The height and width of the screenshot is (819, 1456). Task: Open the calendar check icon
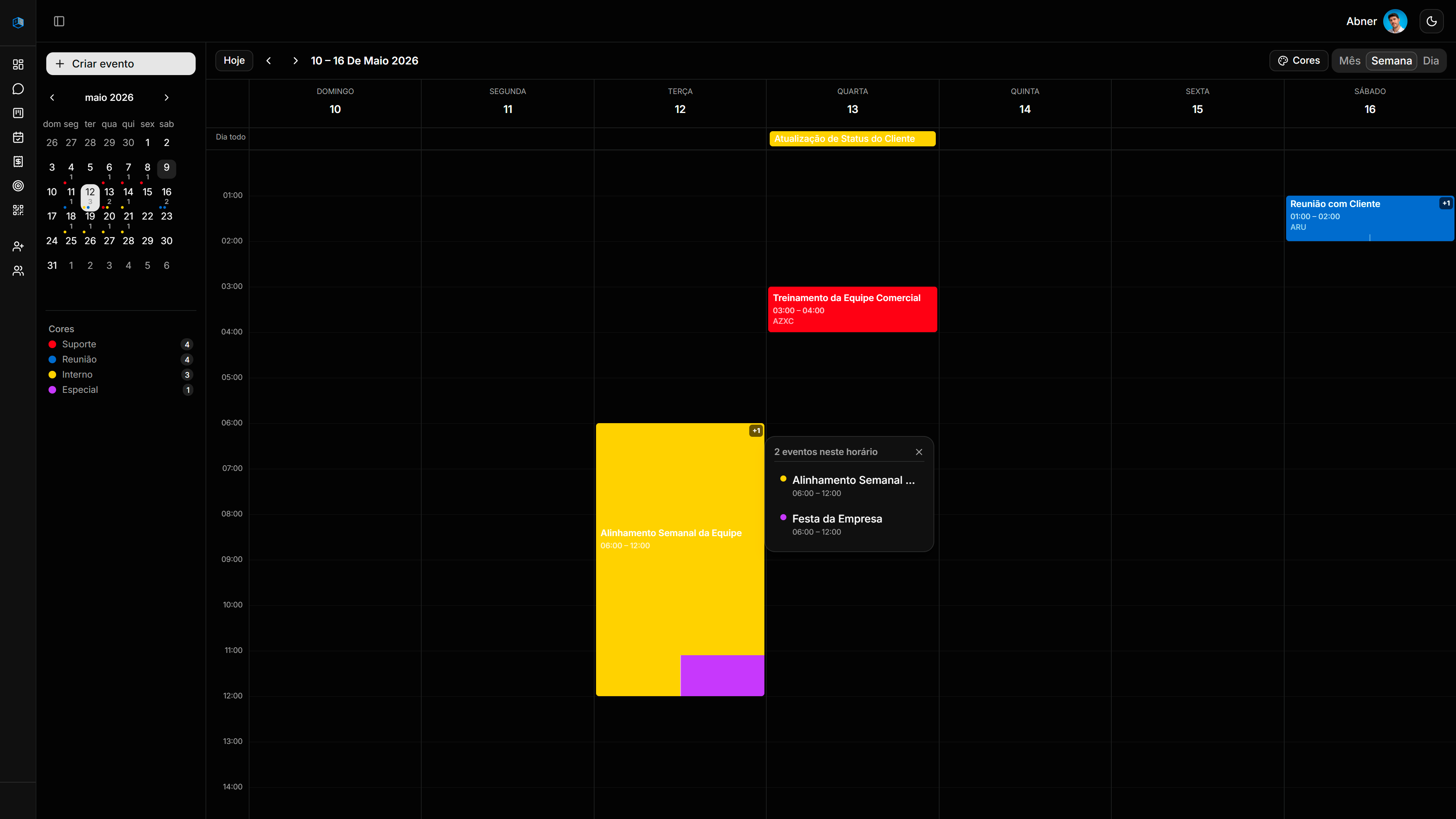coord(18,137)
